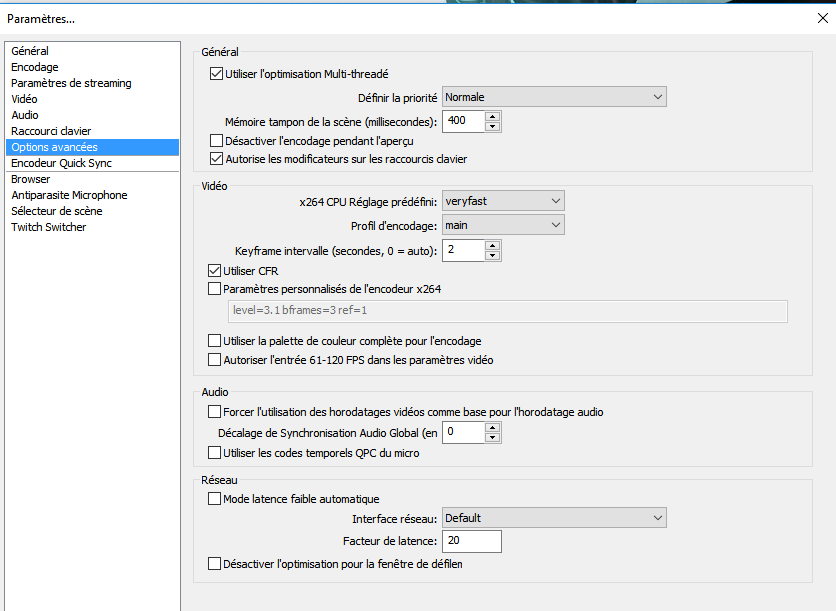836x611 pixels.
Task: Increase the Keyframe interval with the up arrow
Action: (493, 246)
